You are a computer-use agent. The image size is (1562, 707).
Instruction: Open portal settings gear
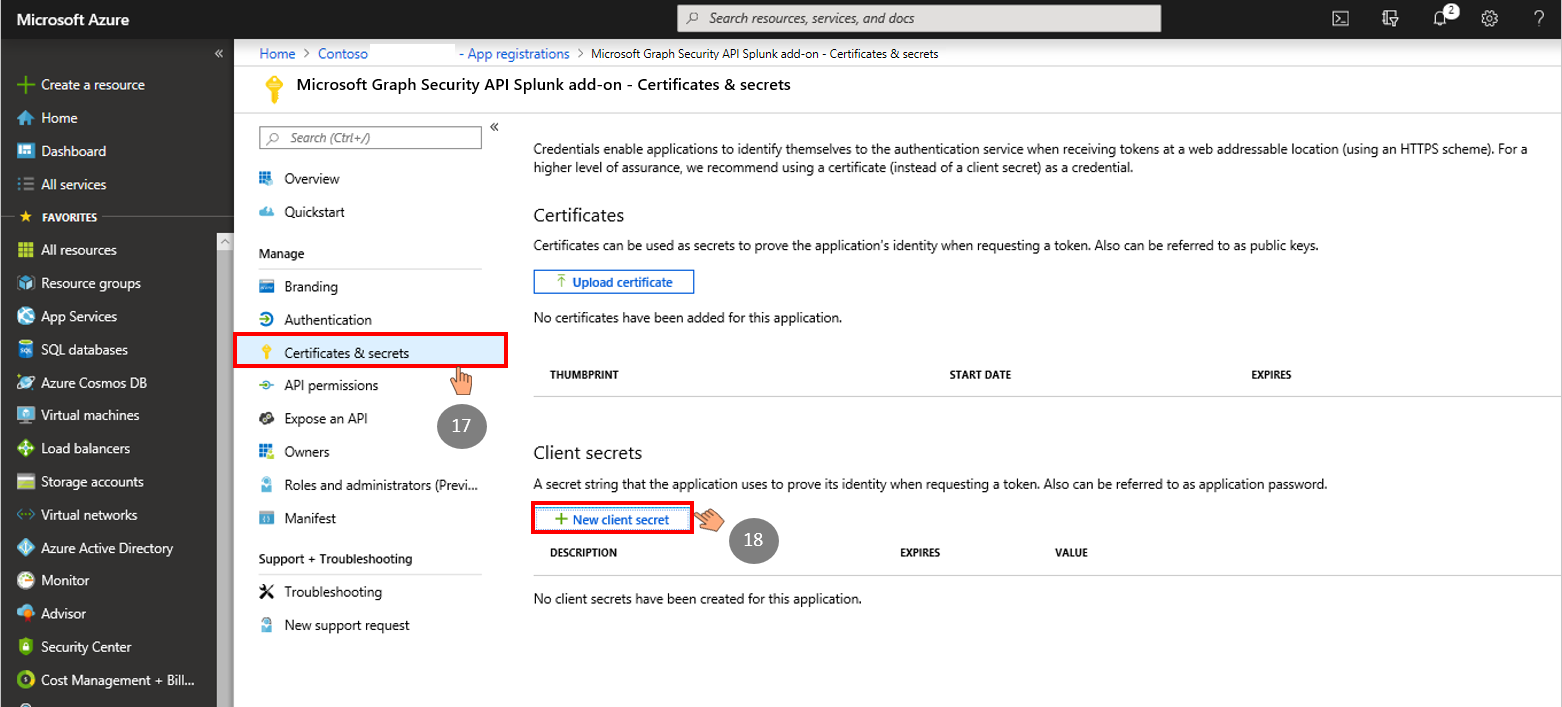[1490, 18]
